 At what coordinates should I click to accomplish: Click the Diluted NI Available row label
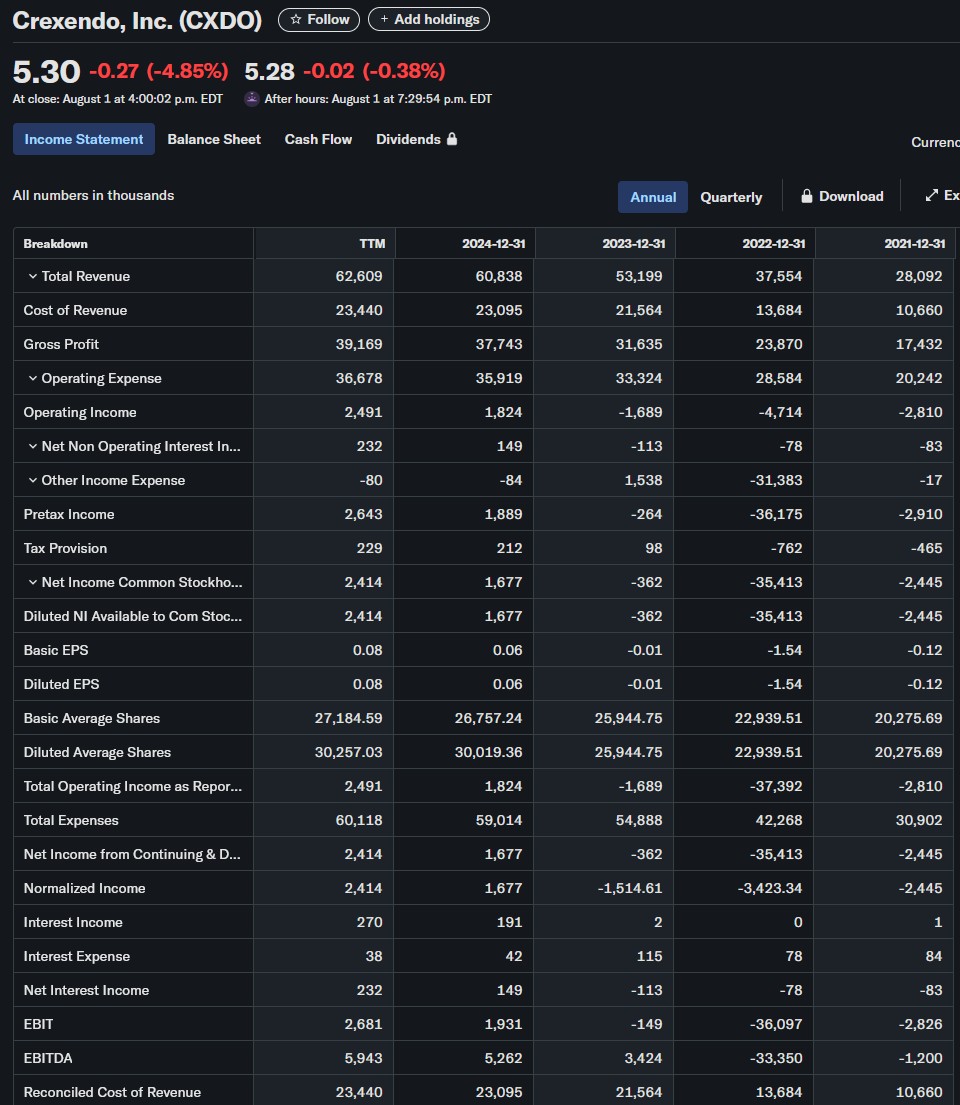[x=133, y=616]
